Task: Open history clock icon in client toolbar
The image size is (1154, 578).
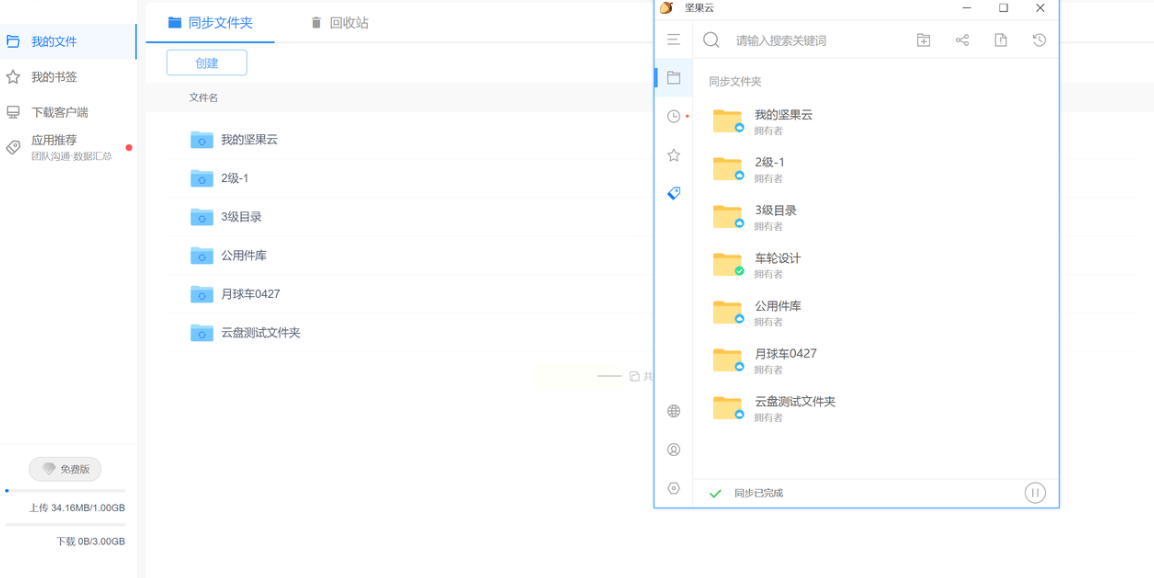Action: pos(1039,40)
